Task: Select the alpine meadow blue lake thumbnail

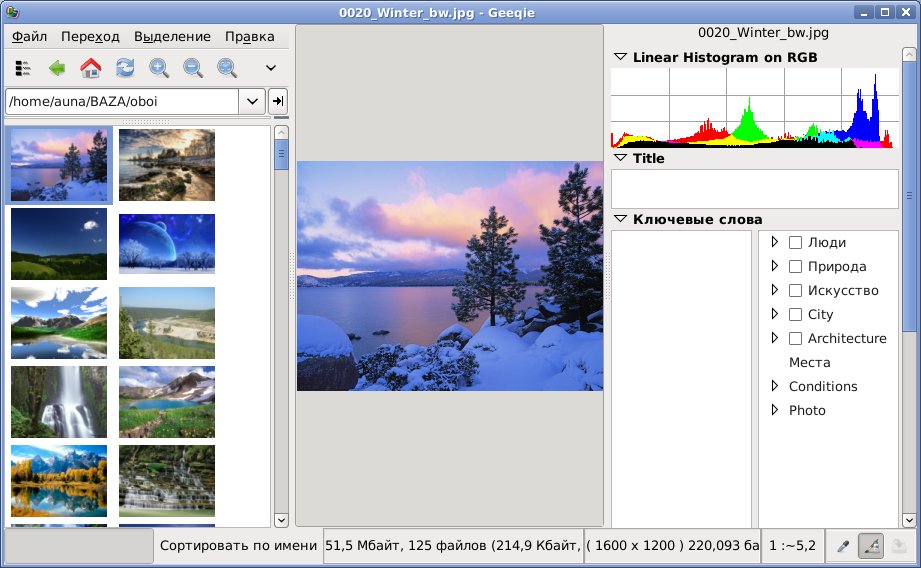Action: [167, 402]
